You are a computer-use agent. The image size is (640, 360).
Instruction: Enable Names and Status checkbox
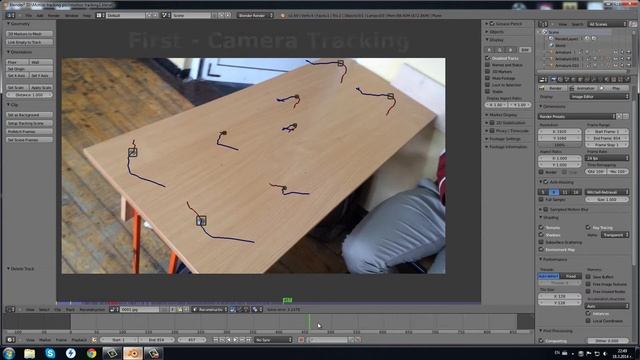[487, 65]
